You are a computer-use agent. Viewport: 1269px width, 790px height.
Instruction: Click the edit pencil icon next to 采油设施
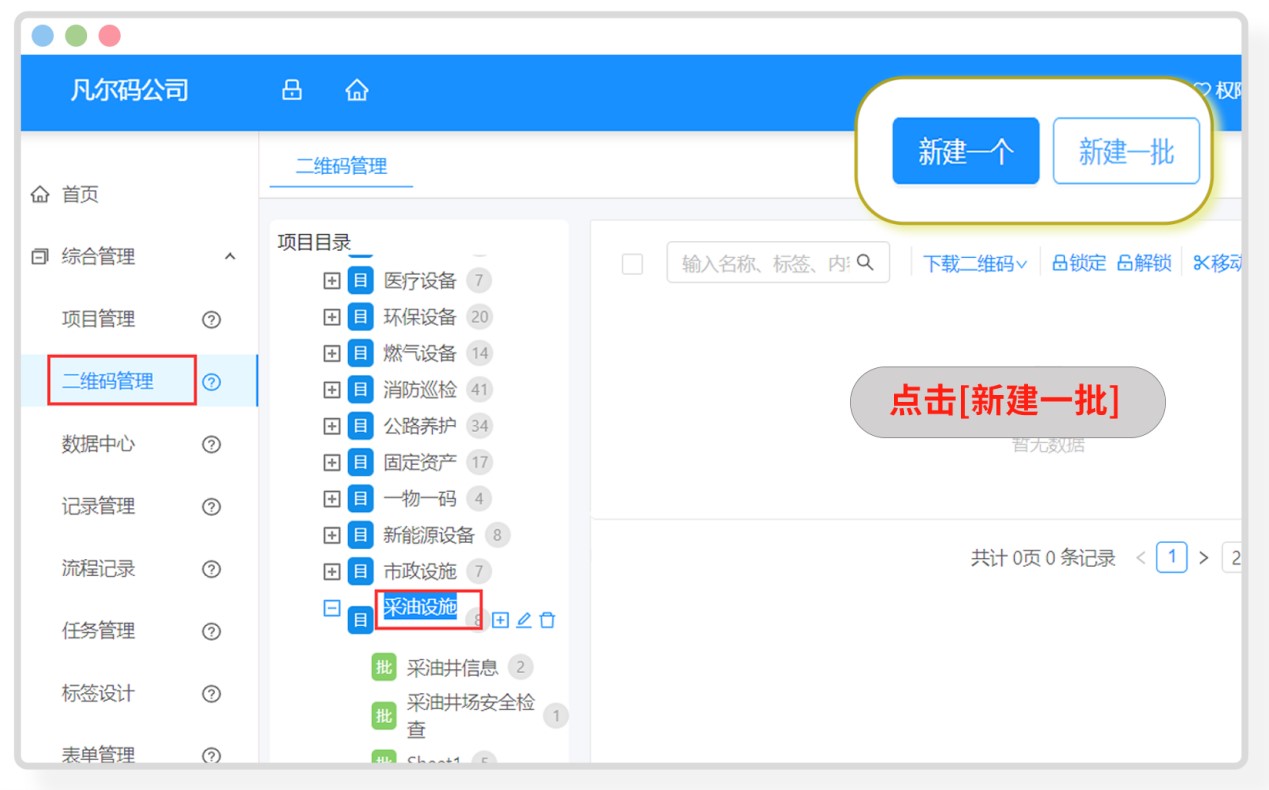coord(524,620)
